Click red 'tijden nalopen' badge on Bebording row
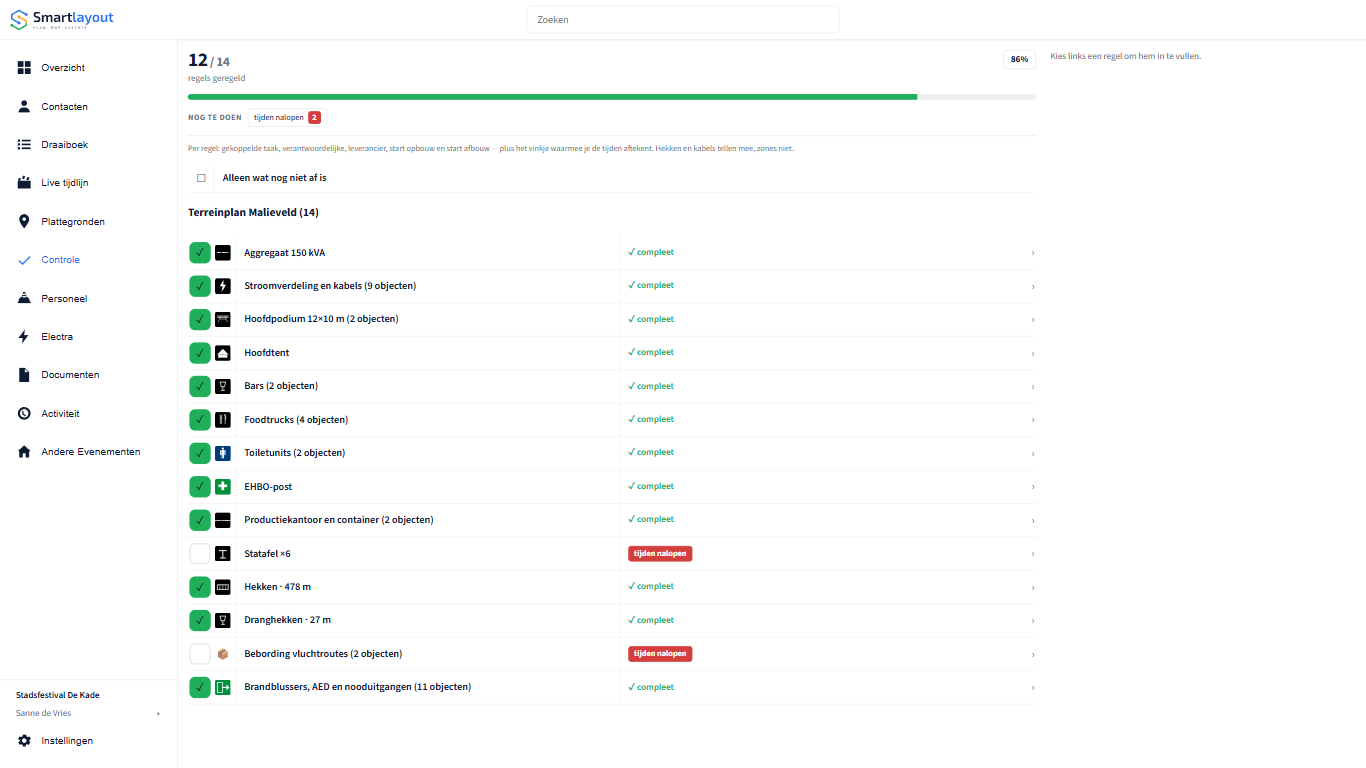This screenshot has width=1366, height=768. pos(660,653)
